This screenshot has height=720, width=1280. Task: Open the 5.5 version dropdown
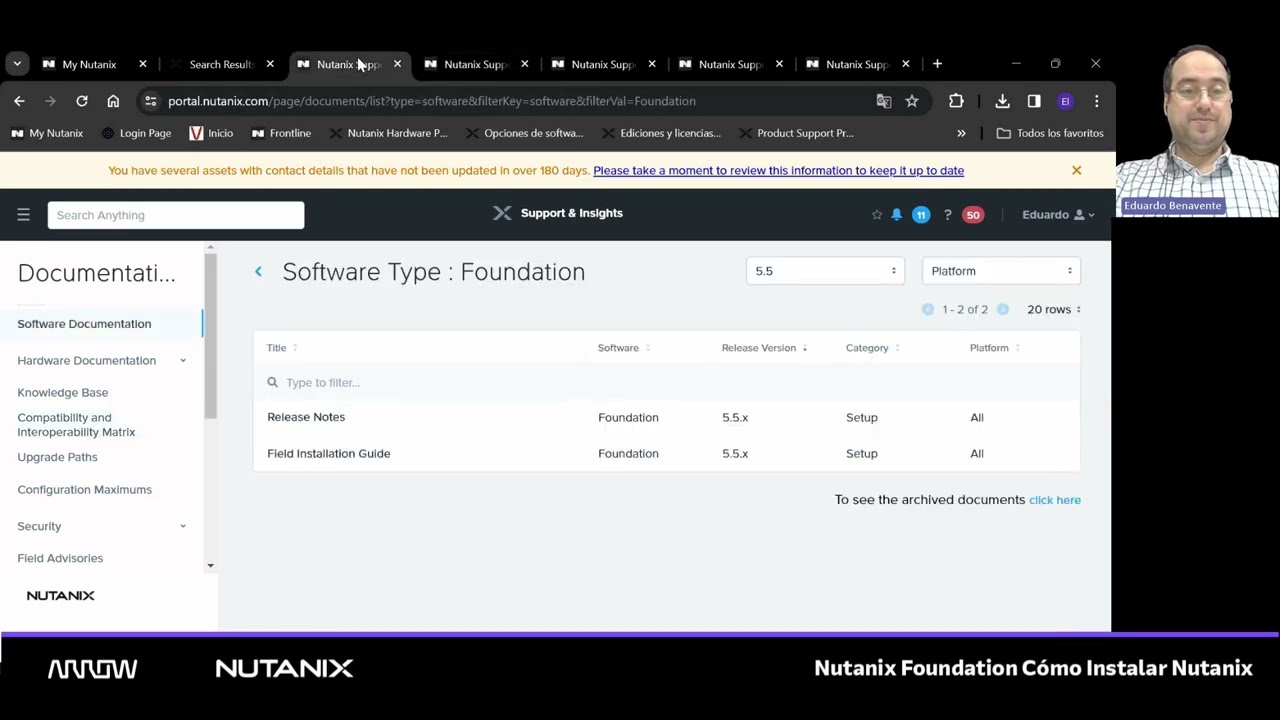[x=825, y=271]
